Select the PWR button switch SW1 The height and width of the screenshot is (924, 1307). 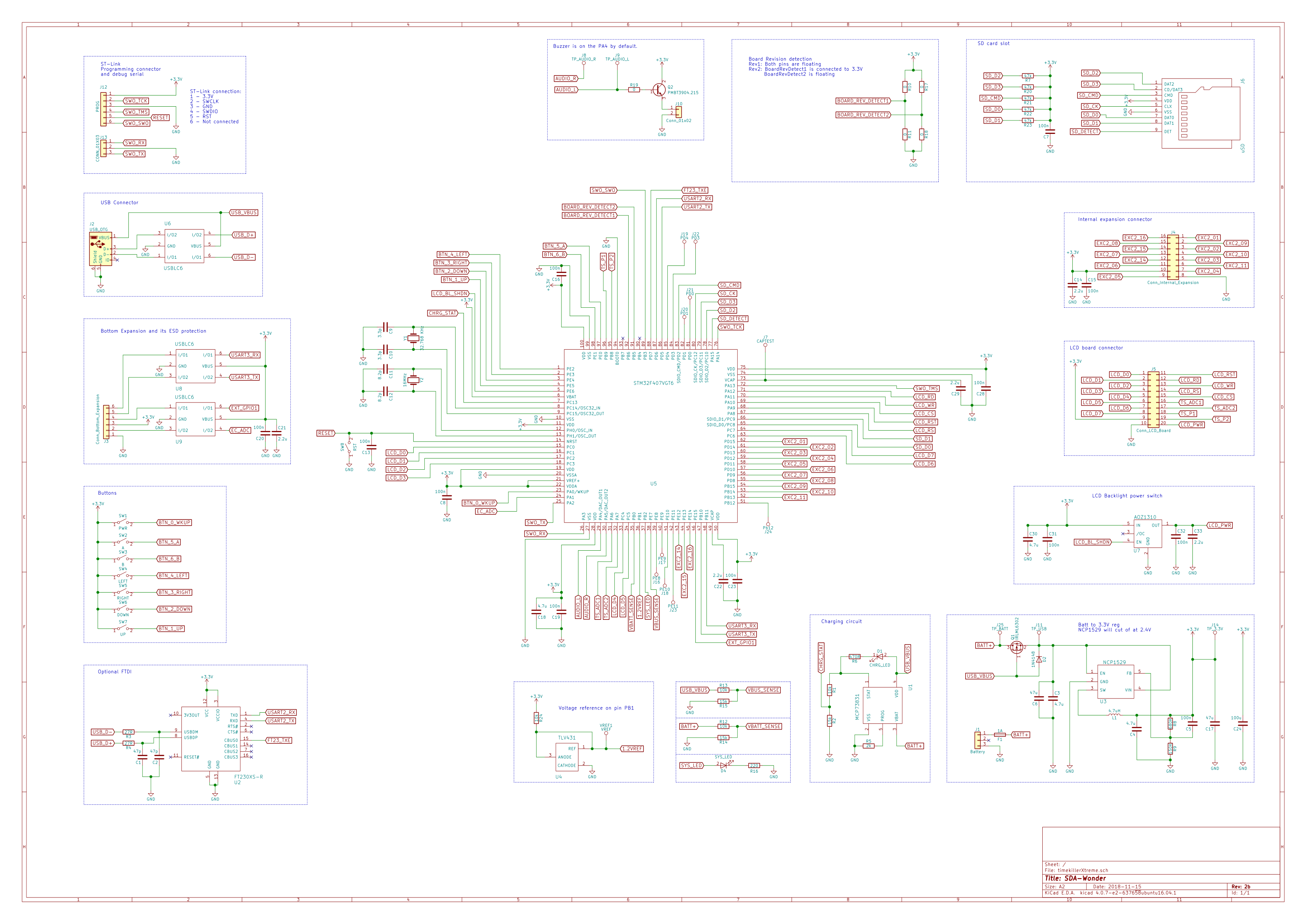coord(123,522)
